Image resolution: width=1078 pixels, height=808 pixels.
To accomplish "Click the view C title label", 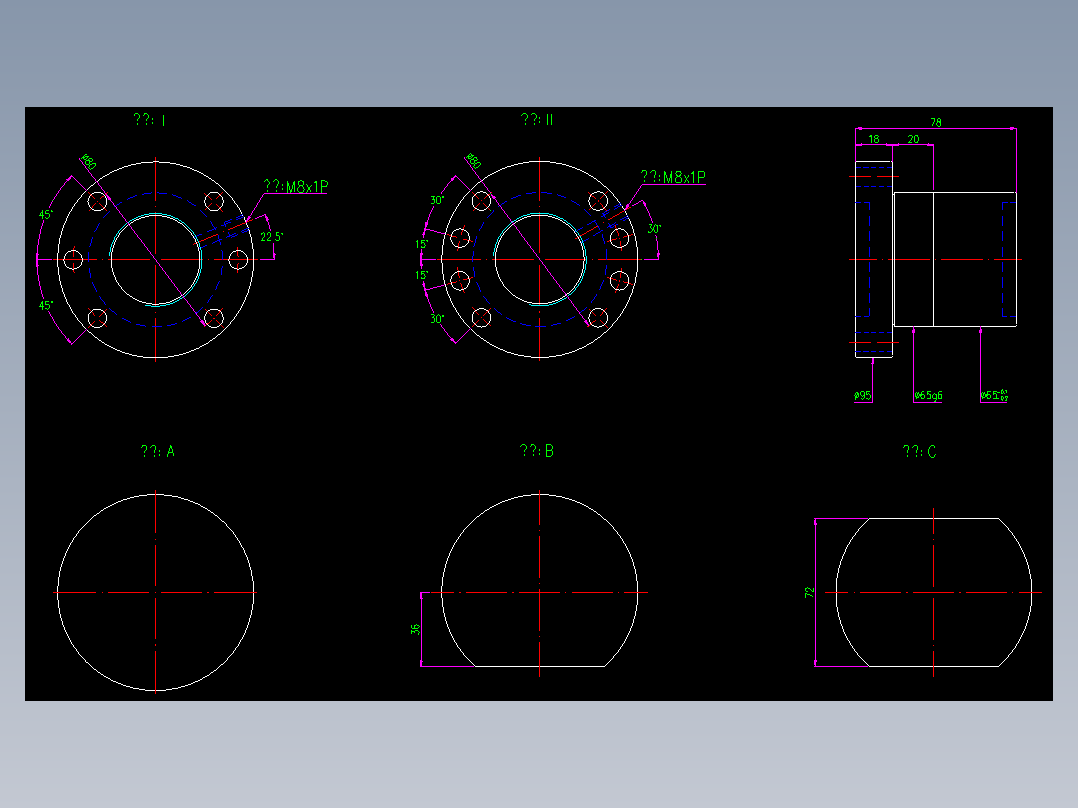I will point(919,451).
